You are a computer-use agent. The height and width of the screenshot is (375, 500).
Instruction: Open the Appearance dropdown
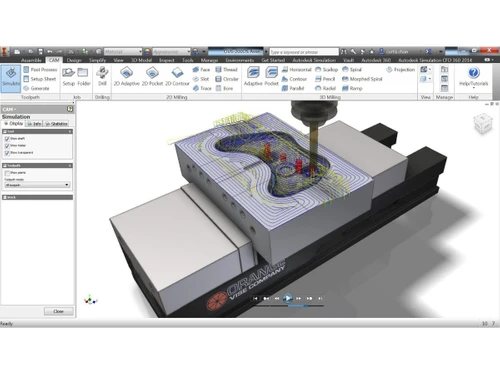[171, 52]
